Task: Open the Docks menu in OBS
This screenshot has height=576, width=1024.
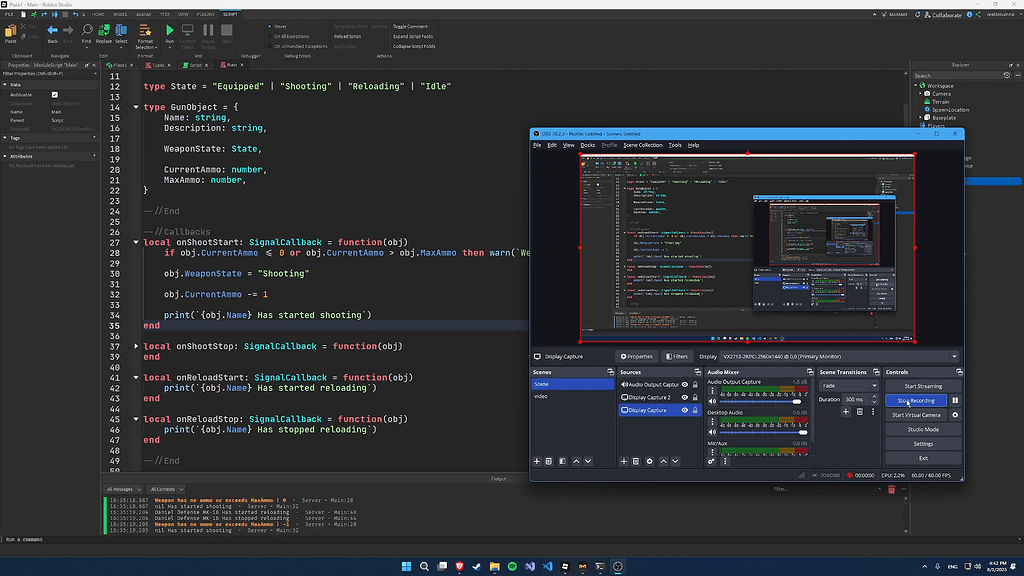Action: (x=589, y=145)
